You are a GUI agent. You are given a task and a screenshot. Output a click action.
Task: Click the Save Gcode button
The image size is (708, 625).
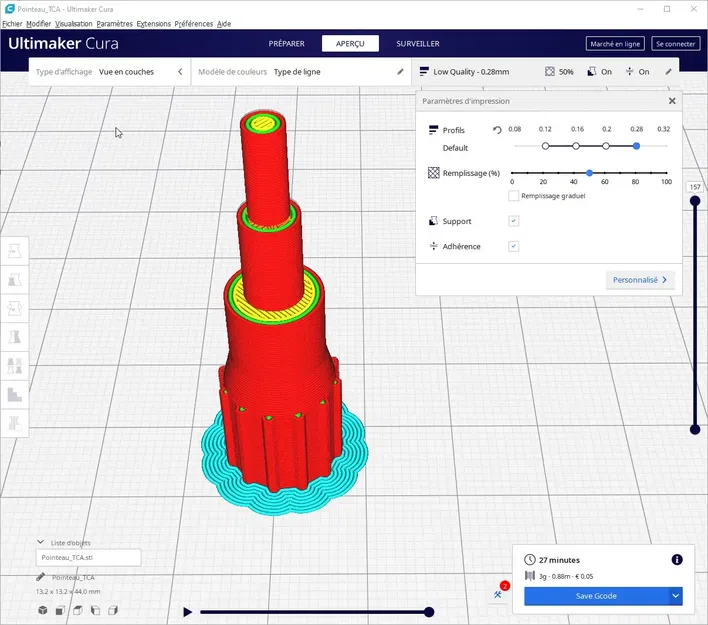(x=596, y=596)
